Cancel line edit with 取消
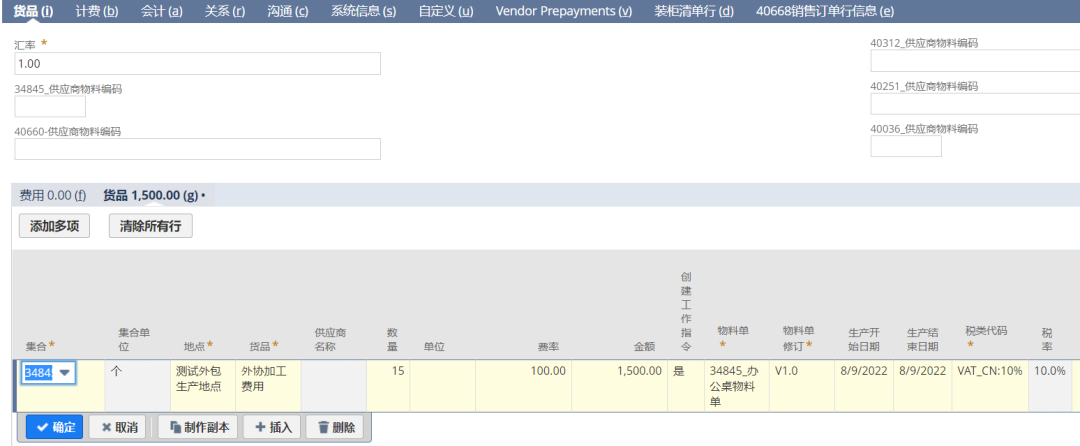Viewport: 1080px width, 446px height. (x=117, y=427)
